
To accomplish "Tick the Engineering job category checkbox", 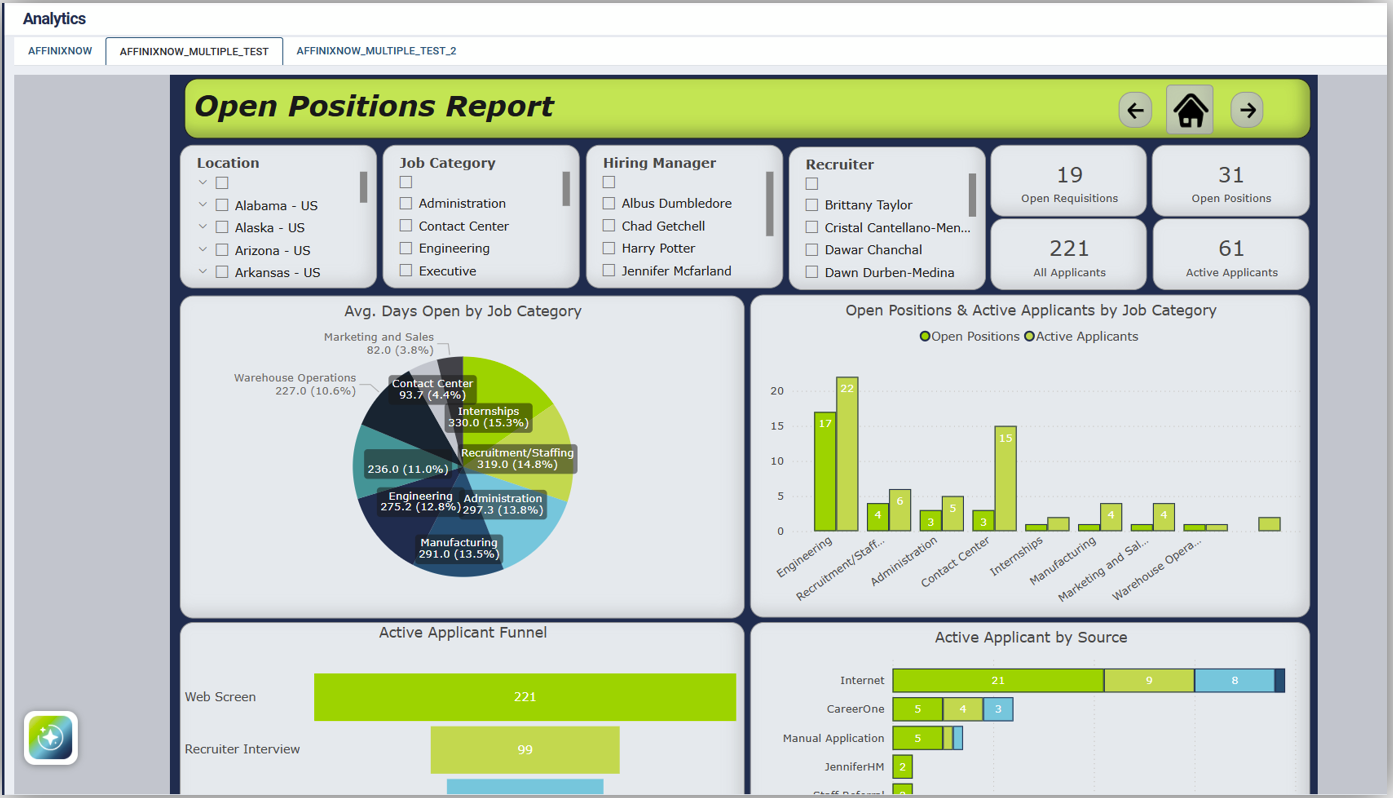I will pos(406,248).
